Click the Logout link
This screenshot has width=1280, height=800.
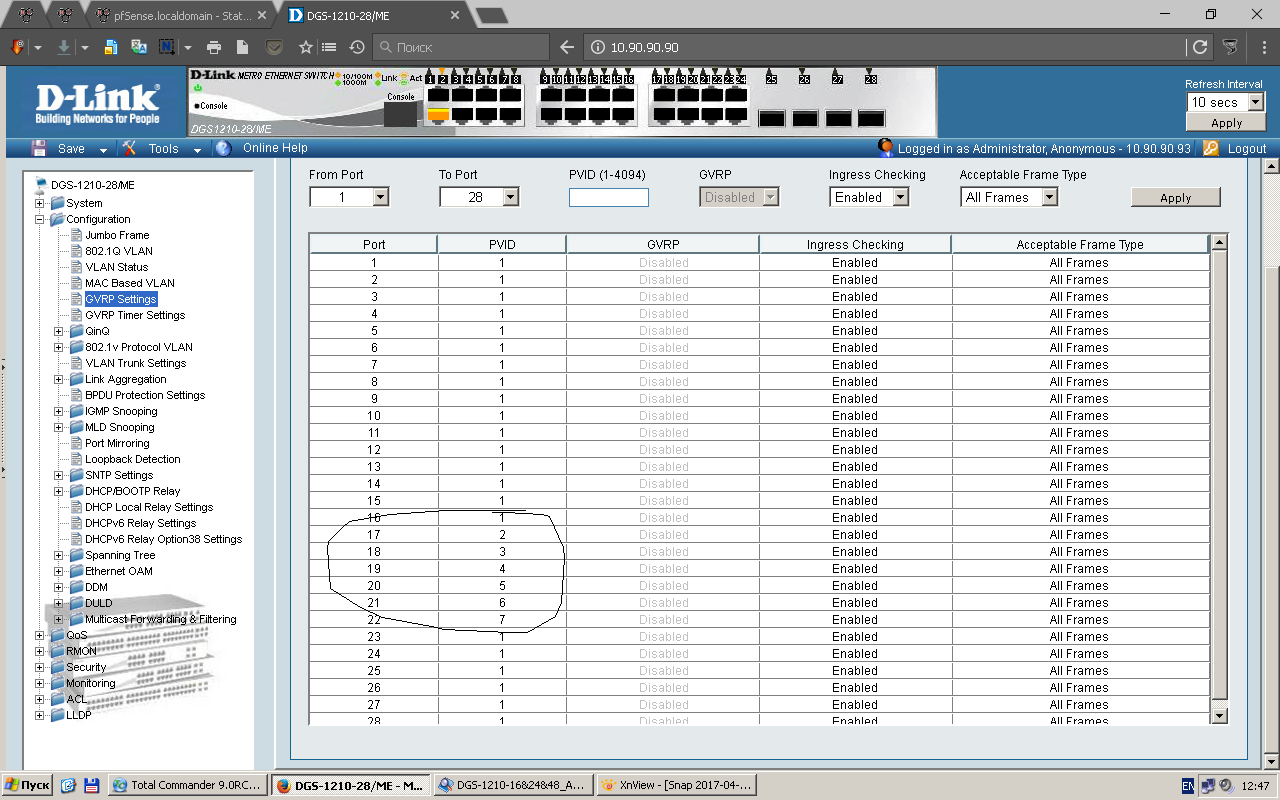coord(1246,148)
